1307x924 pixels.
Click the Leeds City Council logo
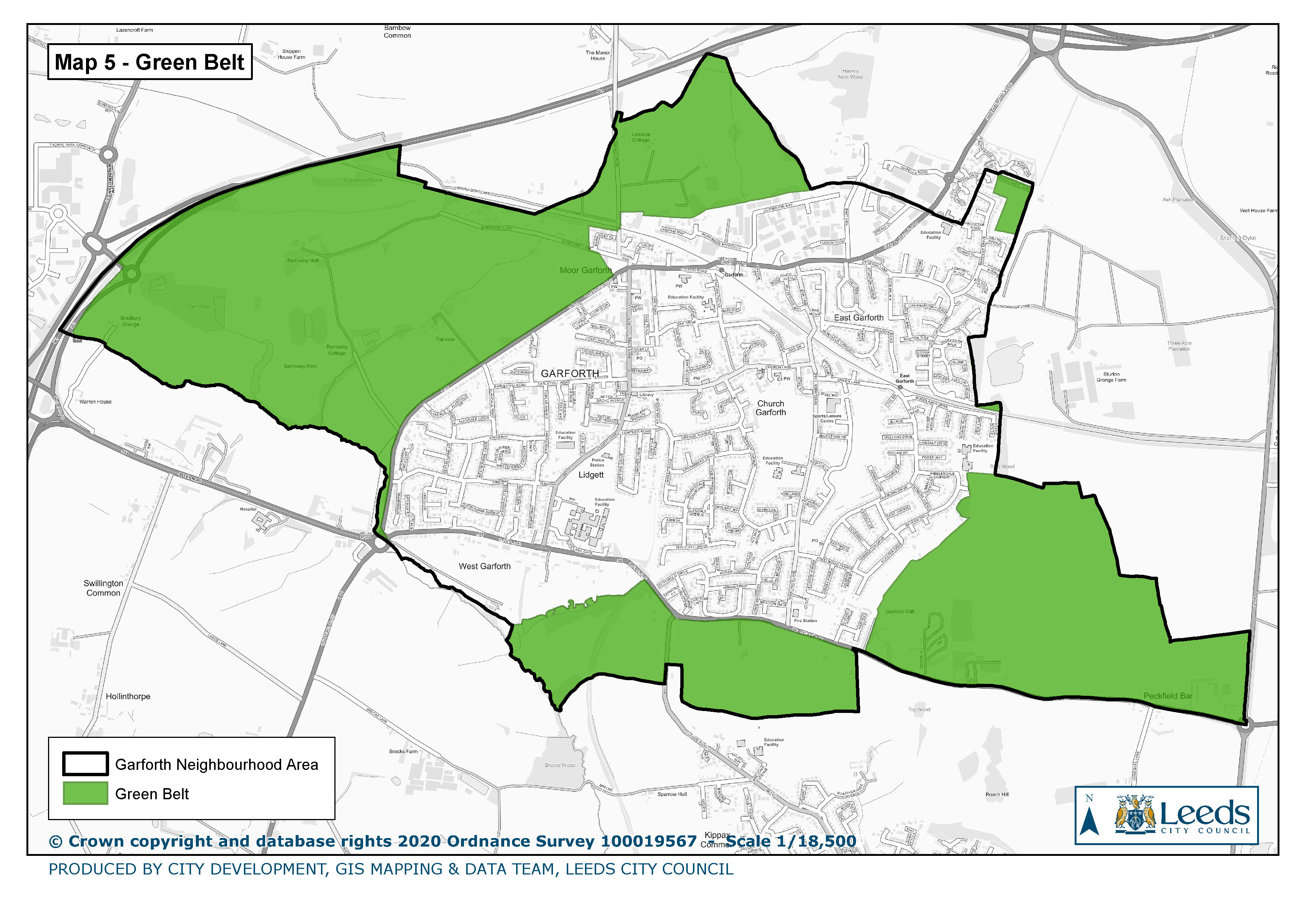tap(1182, 815)
